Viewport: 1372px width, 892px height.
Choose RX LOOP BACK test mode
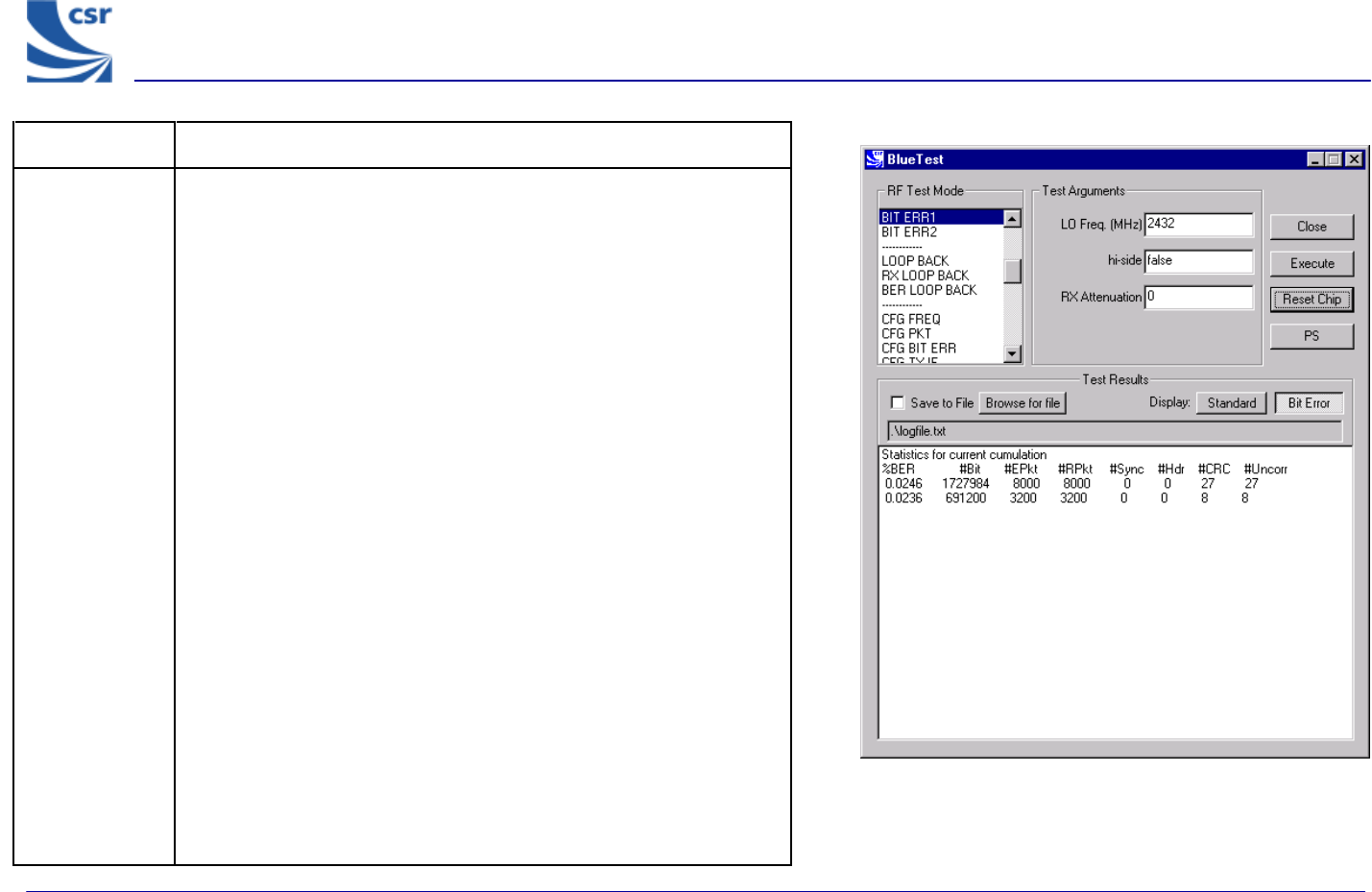pyautogui.click(x=926, y=276)
